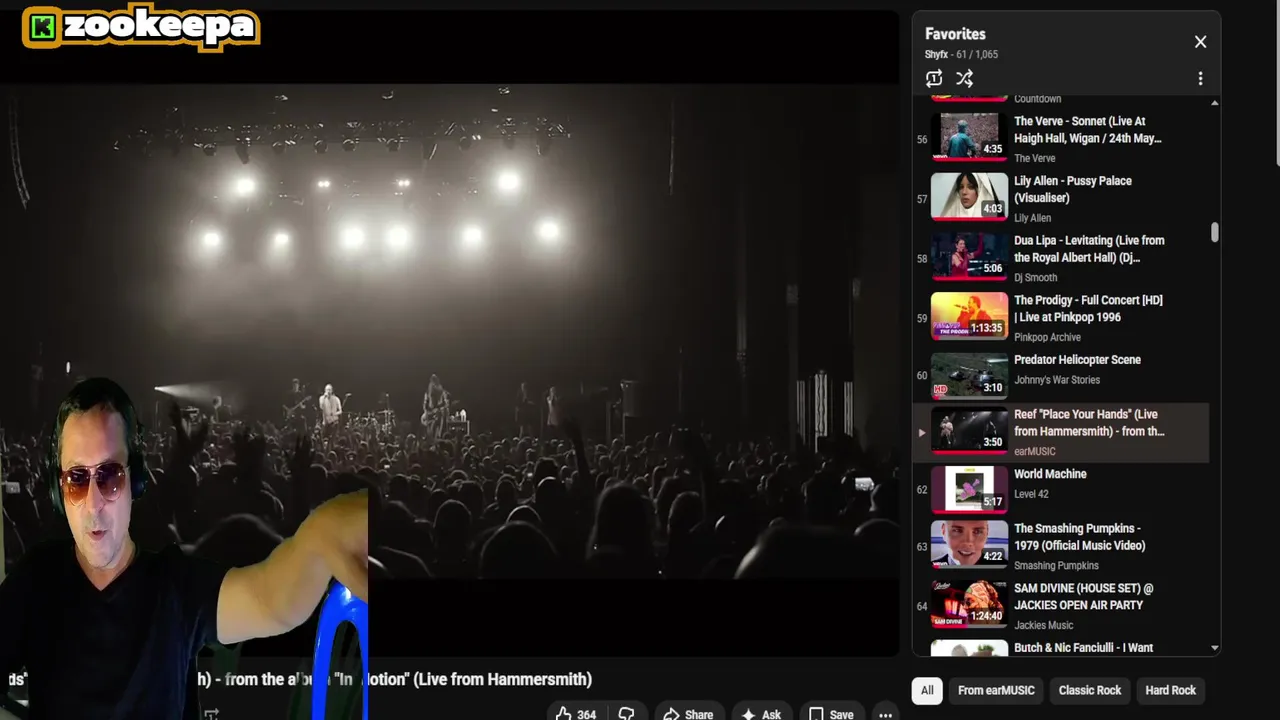The height and width of the screenshot is (720, 1280).
Task: Open SAM DIVINE house set thumbnail
Action: click(x=969, y=604)
